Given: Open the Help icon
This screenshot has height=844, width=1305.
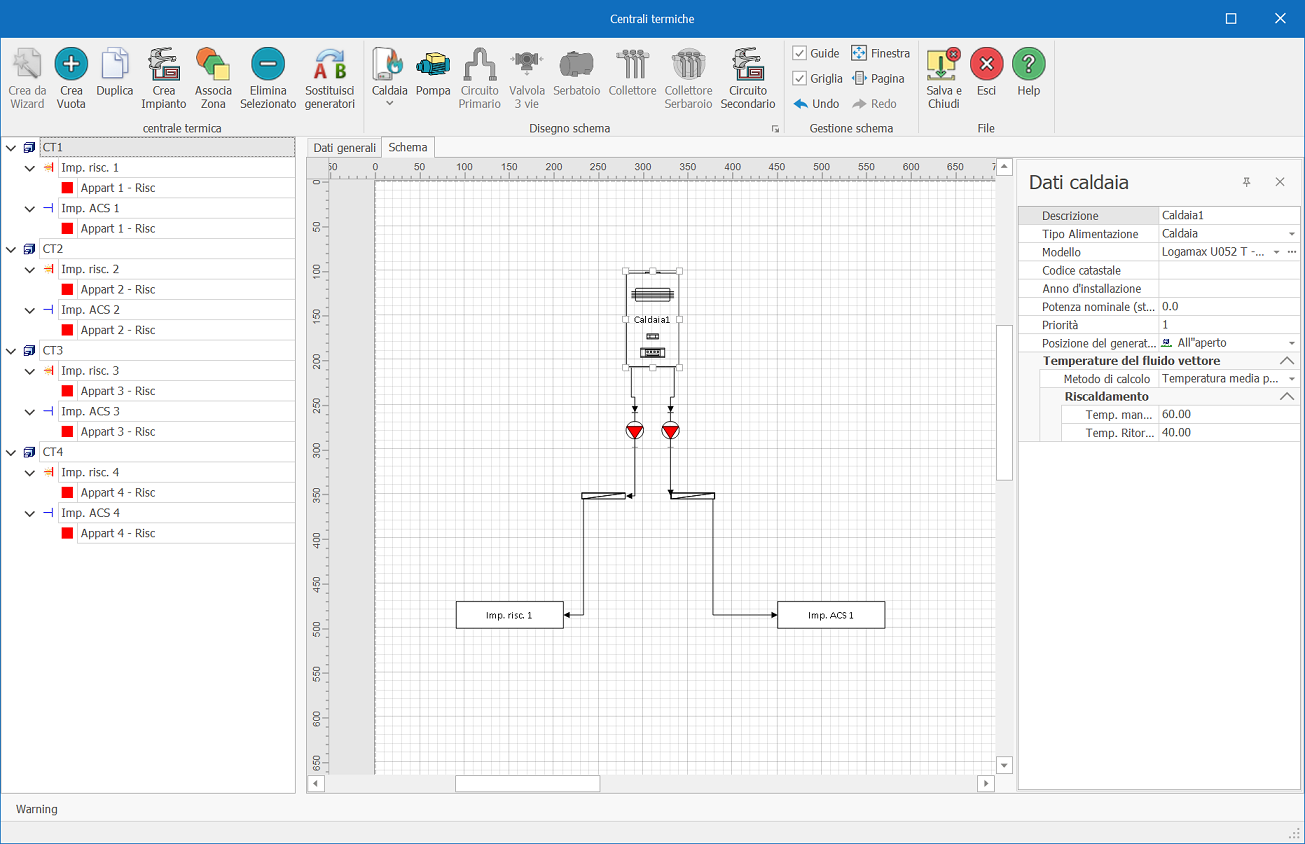Looking at the screenshot, I should [1029, 65].
